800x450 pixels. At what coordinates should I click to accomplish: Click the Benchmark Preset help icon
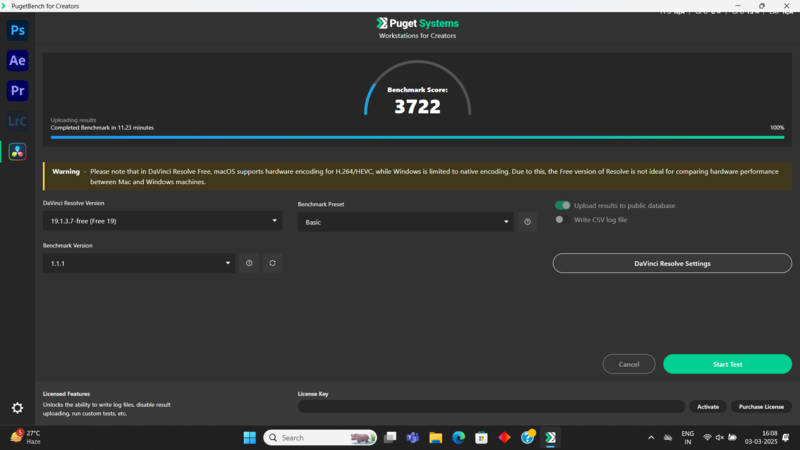click(x=528, y=222)
